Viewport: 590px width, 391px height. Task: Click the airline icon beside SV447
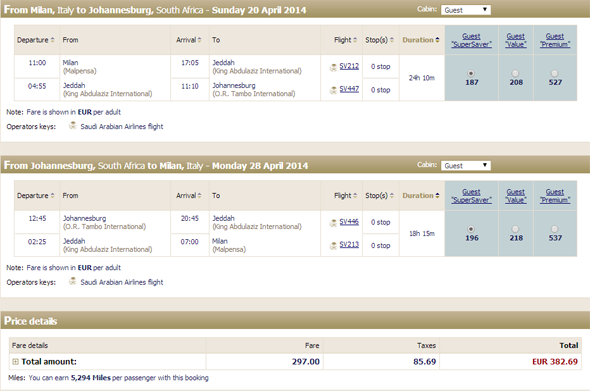pos(333,90)
